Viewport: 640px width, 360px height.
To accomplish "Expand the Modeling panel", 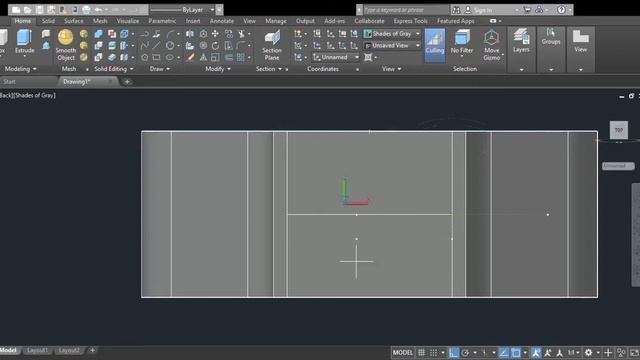I will pyautogui.click(x=20, y=69).
